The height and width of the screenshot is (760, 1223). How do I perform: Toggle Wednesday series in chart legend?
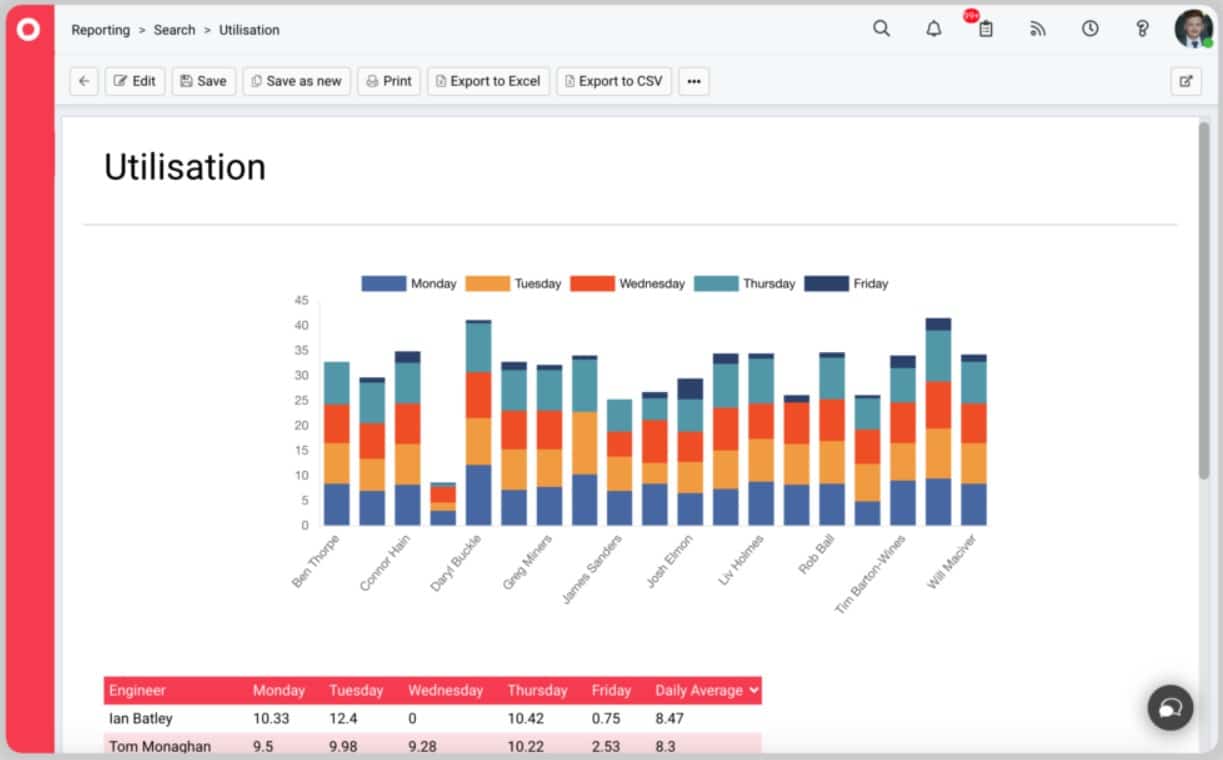click(x=628, y=283)
